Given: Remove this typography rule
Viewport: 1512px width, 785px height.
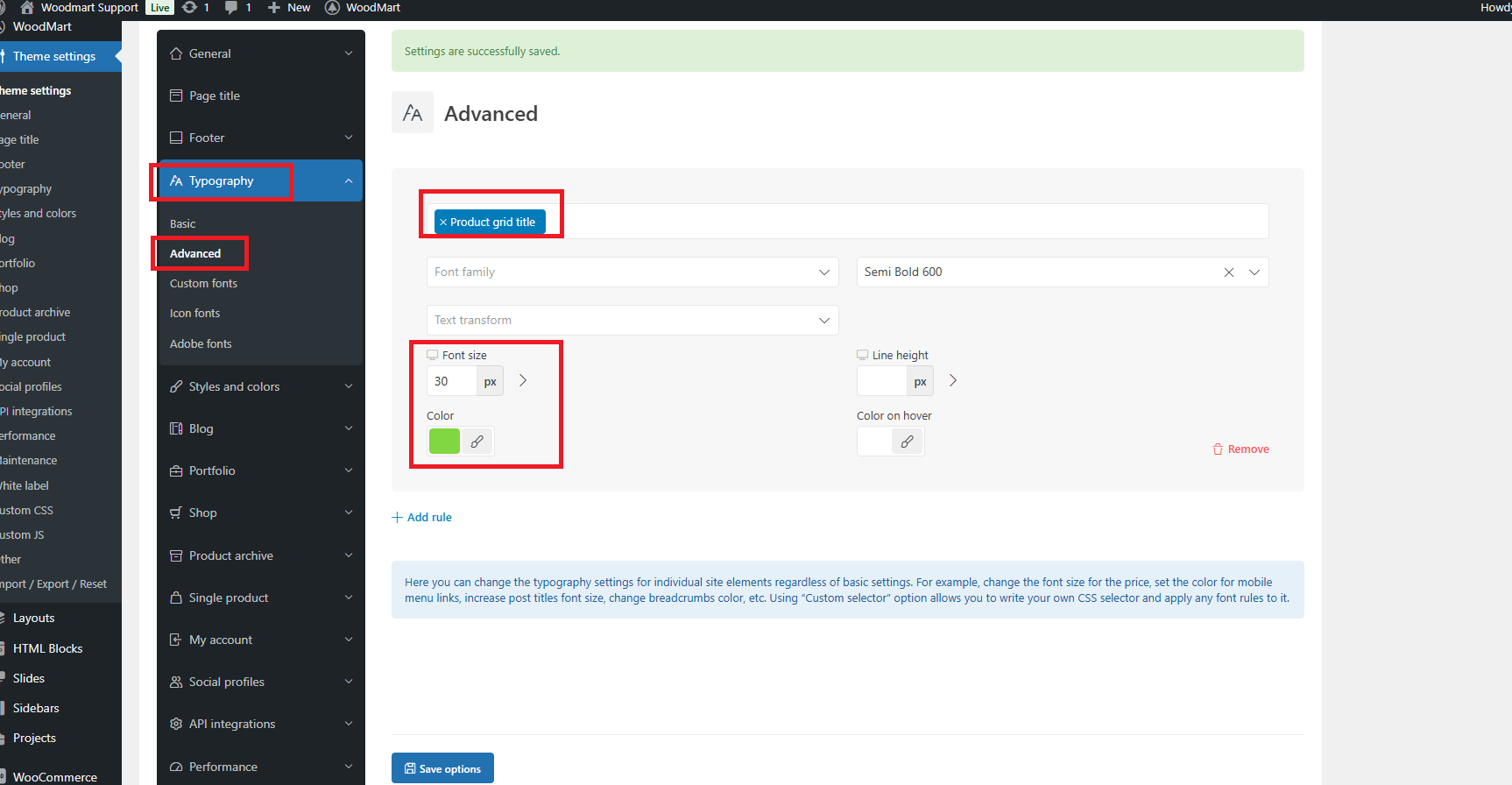Looking at the screenshot, I should [1240, 449].
